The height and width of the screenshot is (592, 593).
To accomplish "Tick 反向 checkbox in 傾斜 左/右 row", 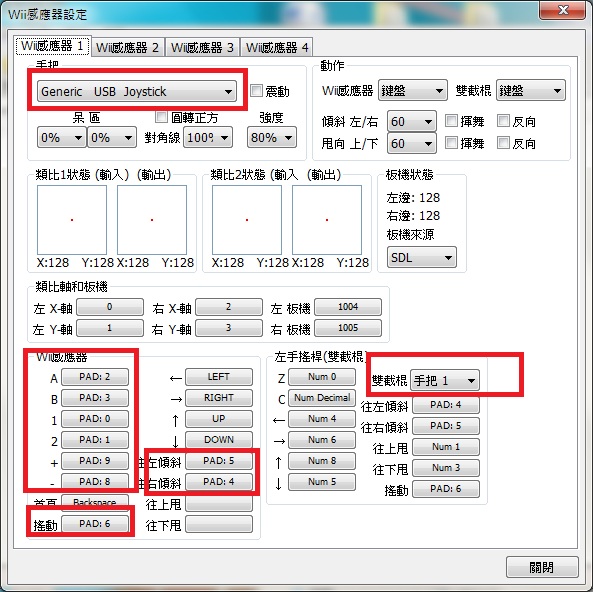I will tap(503, 121).
